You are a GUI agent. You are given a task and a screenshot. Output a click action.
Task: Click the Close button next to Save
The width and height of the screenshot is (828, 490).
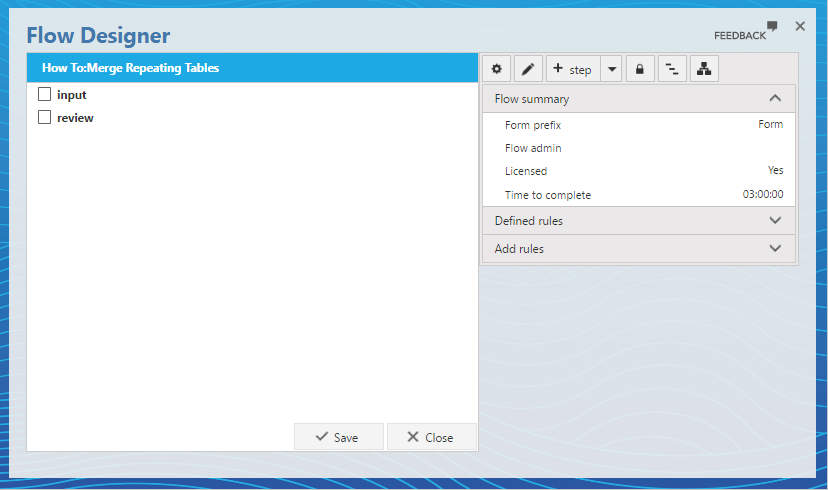[431, 437]
